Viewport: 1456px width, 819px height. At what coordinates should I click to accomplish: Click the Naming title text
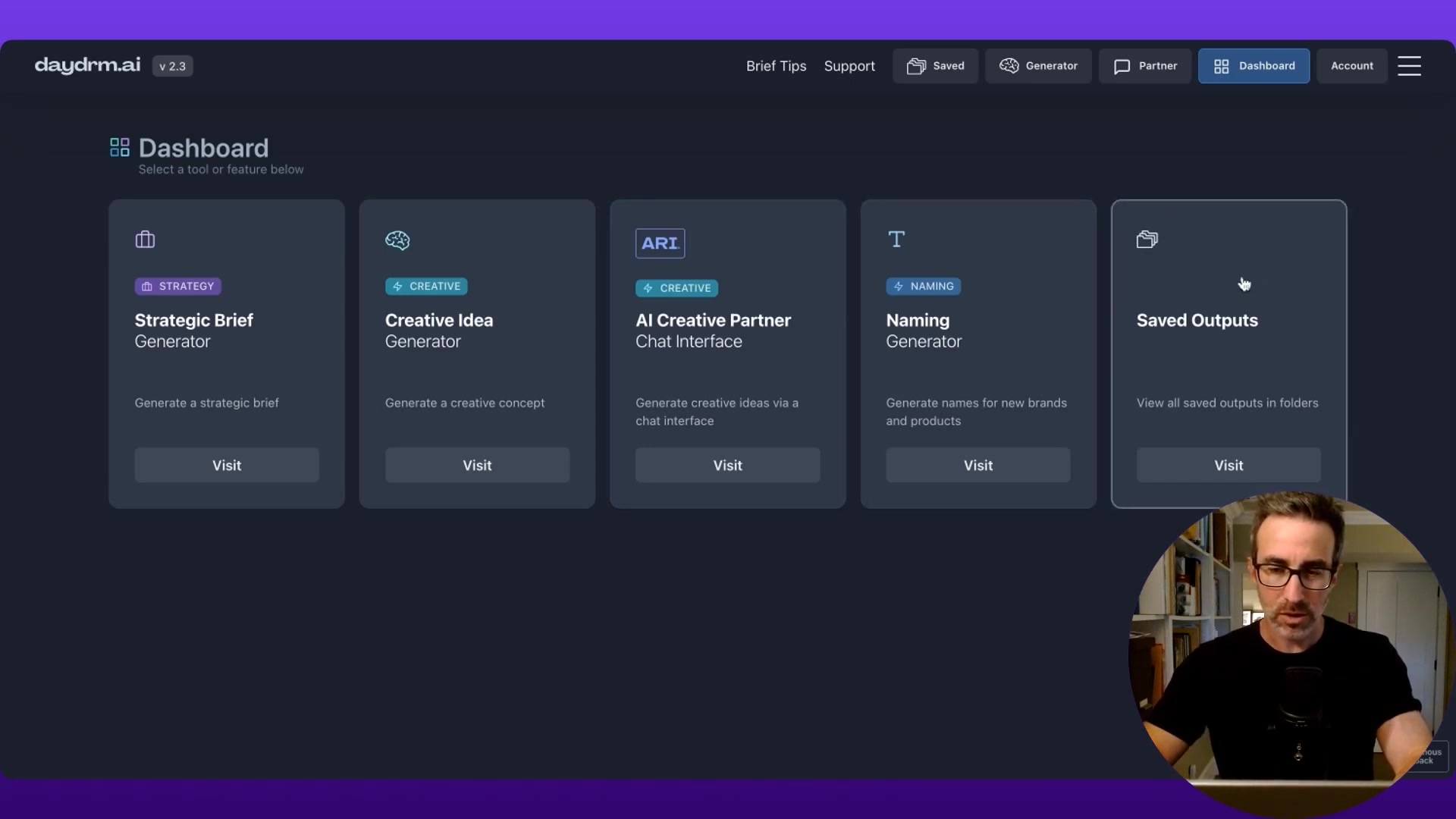tap(918, 321)
